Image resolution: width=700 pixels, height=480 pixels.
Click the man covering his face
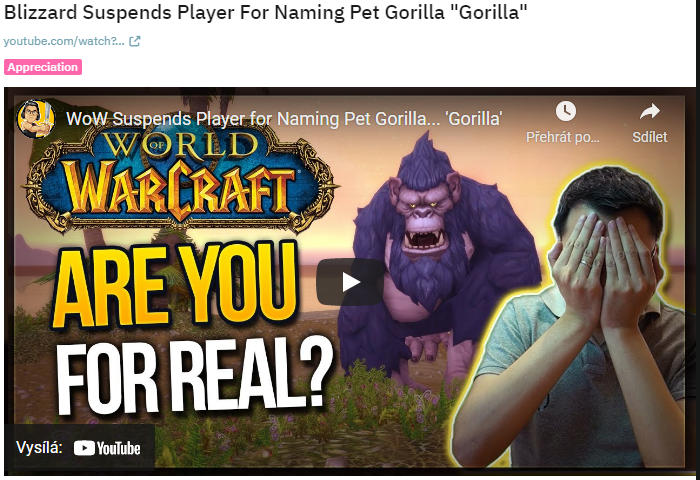click(x=576, y=317)
